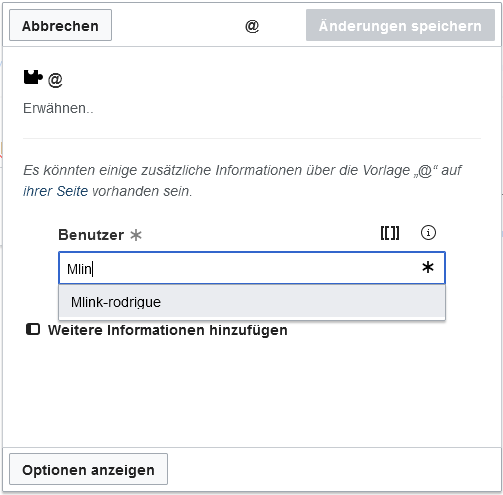
Task: Click the black asterisk inside the Benutzer field
Action: (x=428, y=267)
